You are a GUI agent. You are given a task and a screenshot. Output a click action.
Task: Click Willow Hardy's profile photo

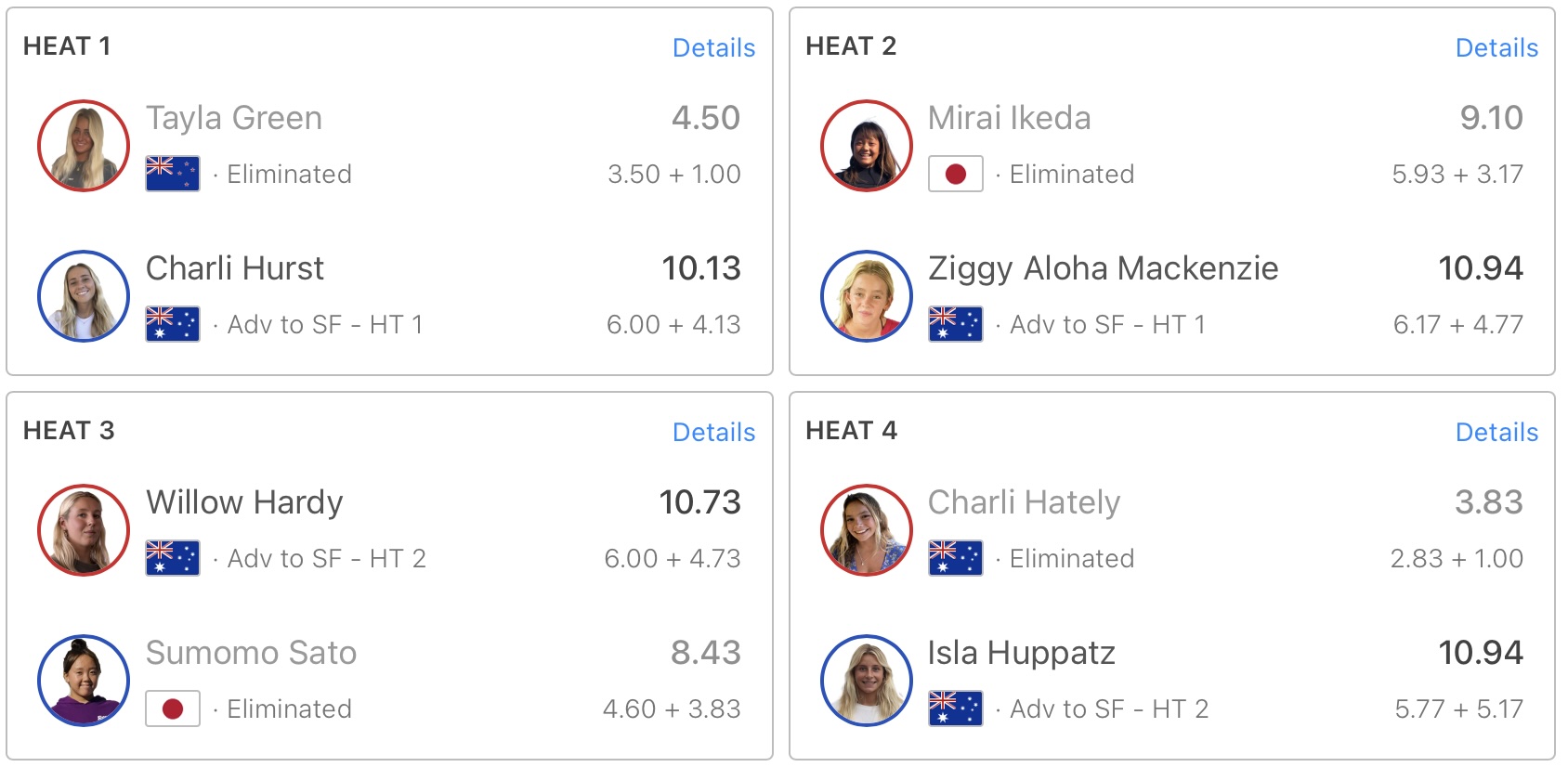[x=84, y=530]
